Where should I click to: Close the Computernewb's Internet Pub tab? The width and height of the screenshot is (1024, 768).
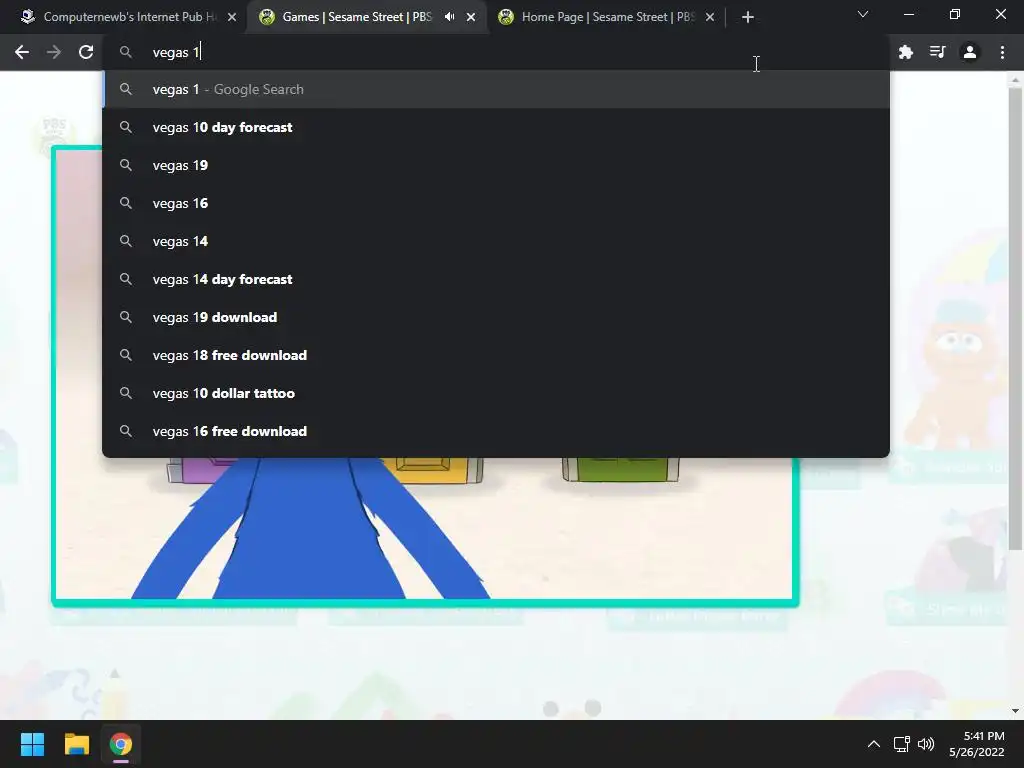coord(232,17)
